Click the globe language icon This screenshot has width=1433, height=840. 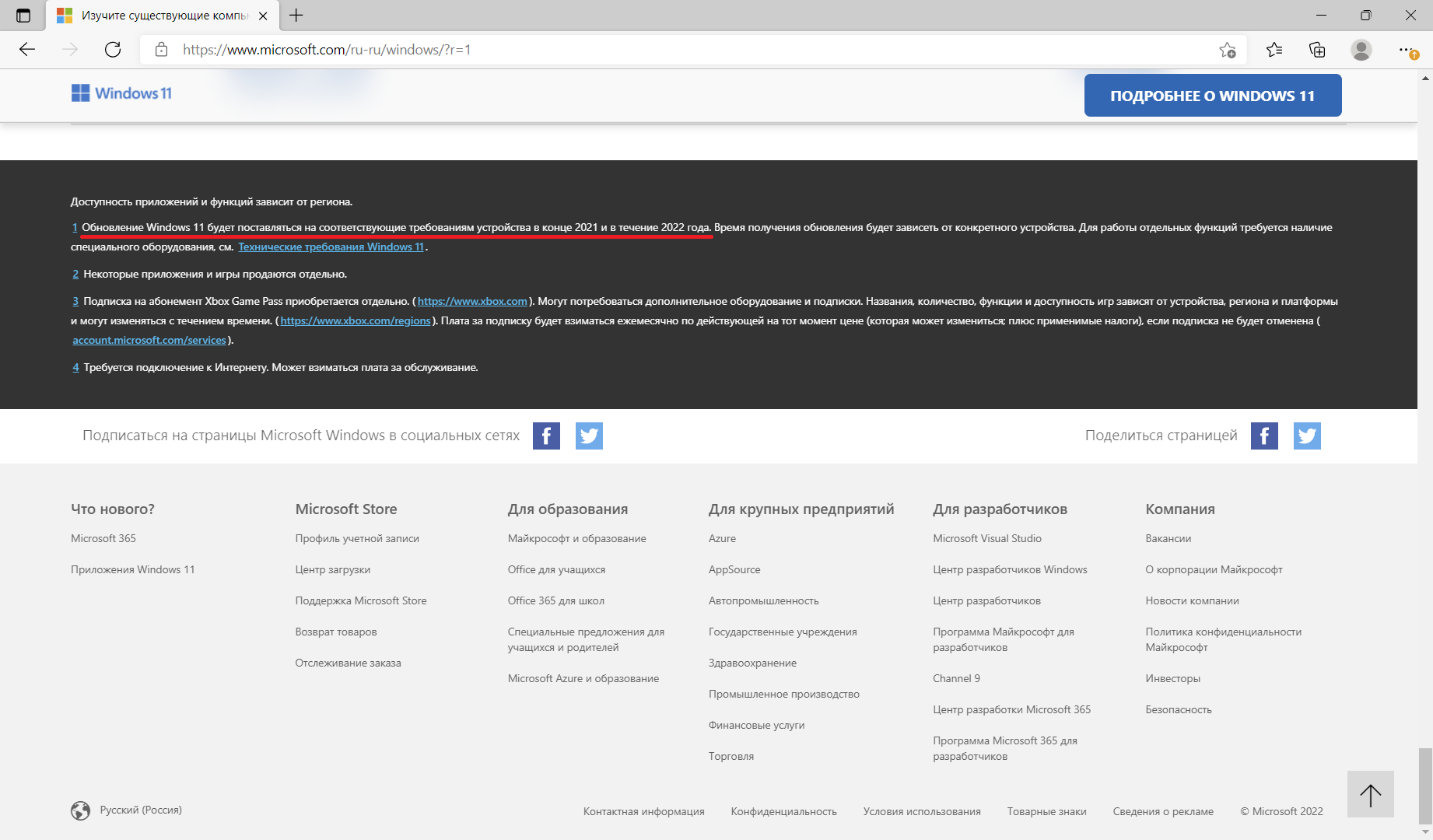(80, 810)
